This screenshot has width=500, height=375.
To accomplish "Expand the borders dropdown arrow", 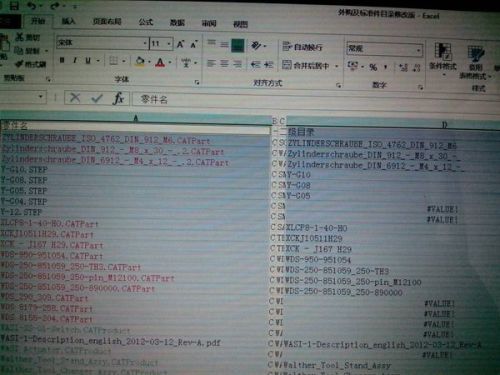I will [x=124, y=61].
